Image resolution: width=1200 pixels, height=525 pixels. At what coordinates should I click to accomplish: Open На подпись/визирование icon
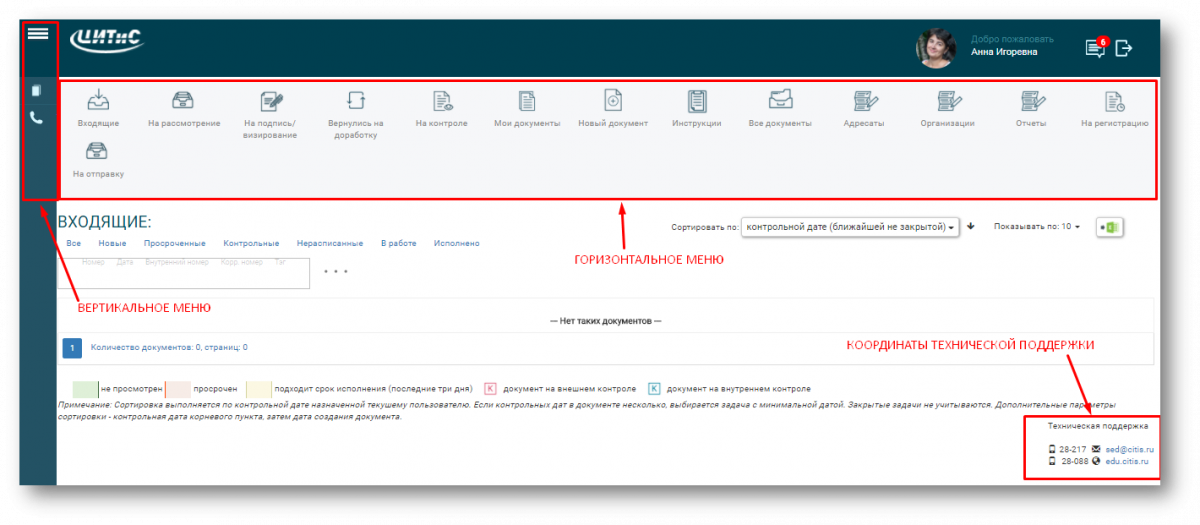click(270, 101)
